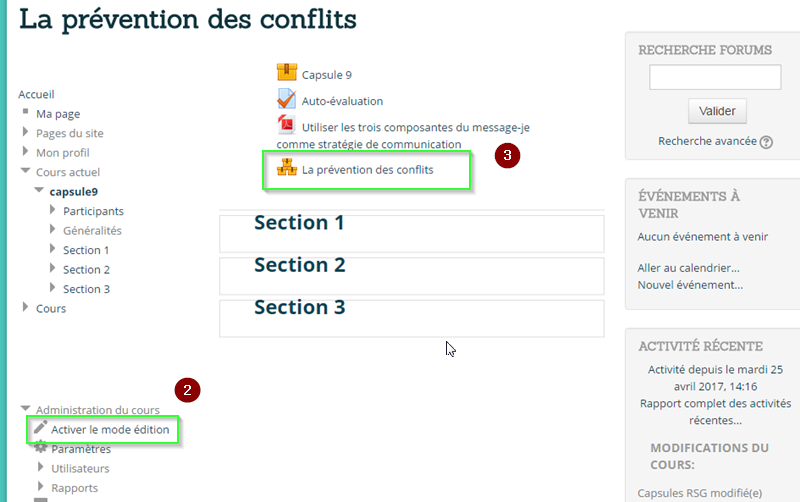Viewport: 800px width, 502px height.
Task: Expand the Utilisateurs admin node
Action: tap(41, 468)
